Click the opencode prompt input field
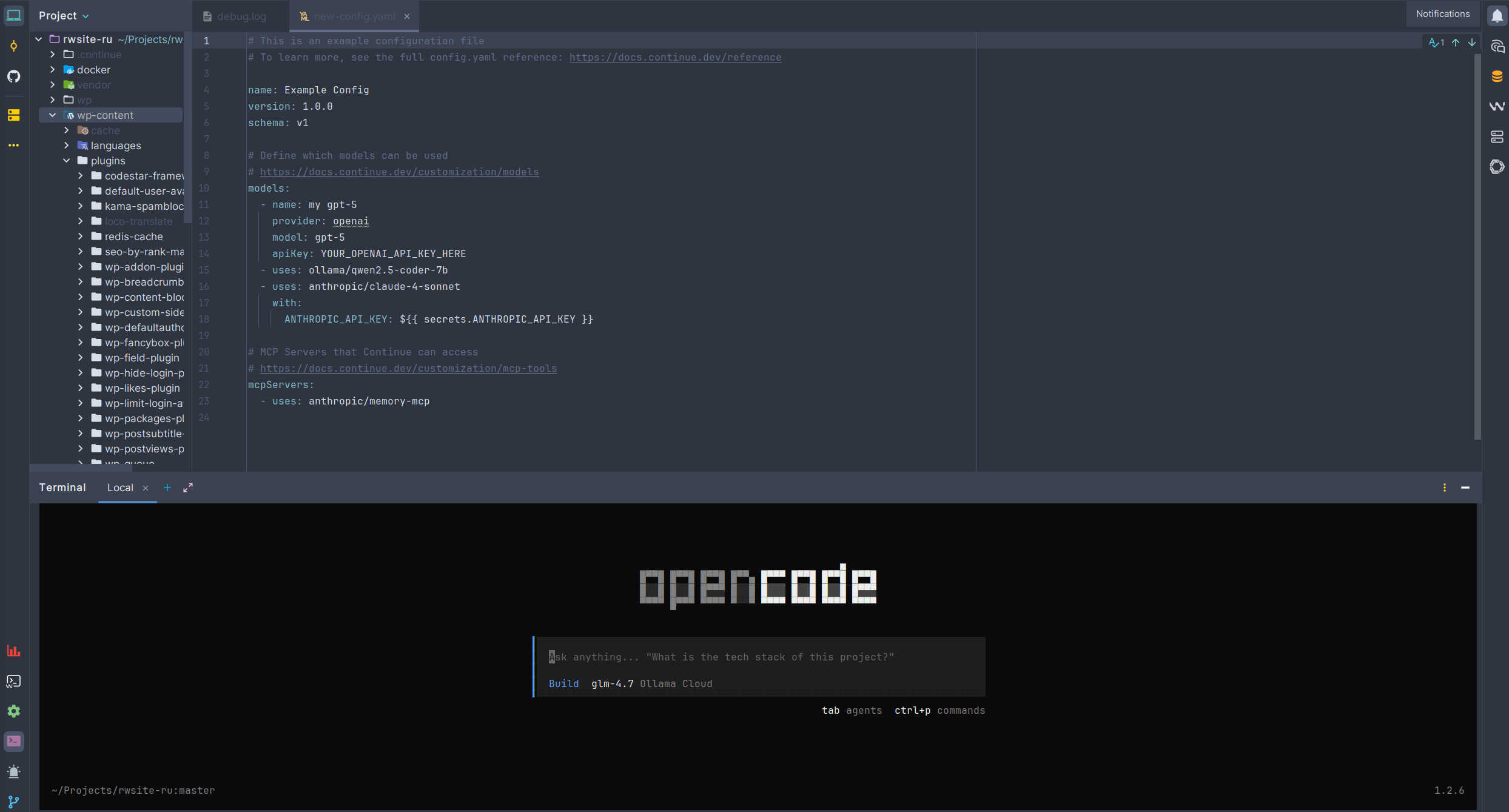The image size is (1509, 812). coord(761,657)
